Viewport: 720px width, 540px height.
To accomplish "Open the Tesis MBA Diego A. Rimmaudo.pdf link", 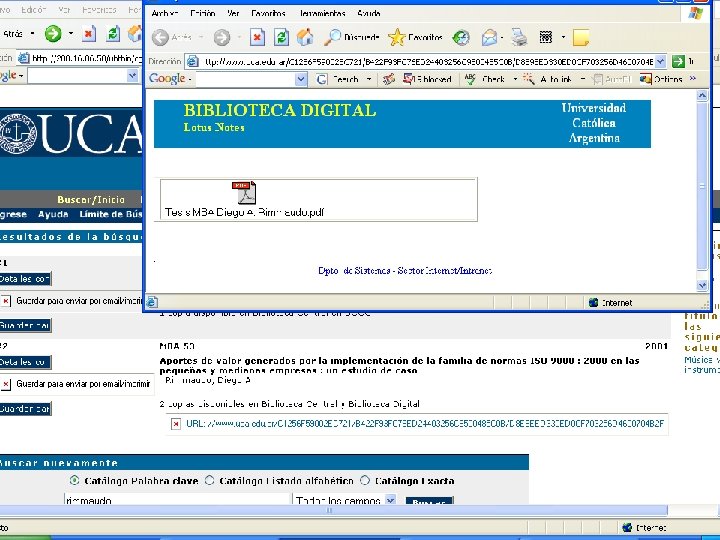I will [x=244, y=212].
